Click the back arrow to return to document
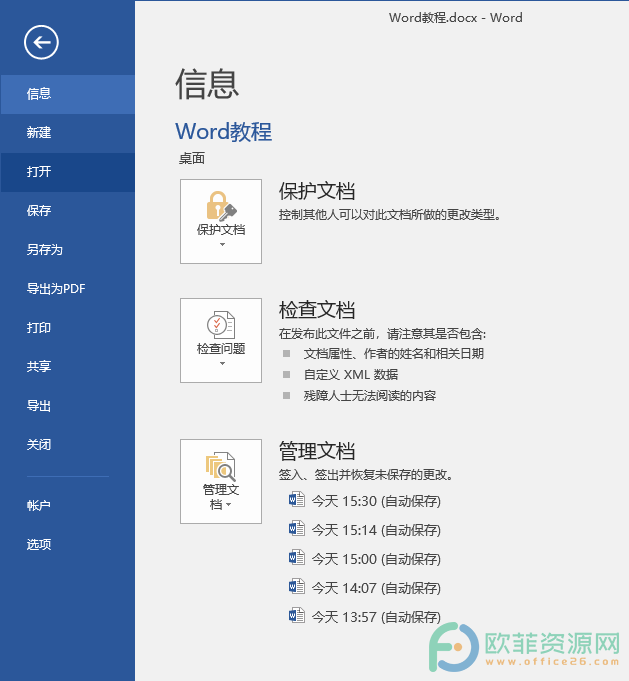Image resolution: width=629 pixels, height=681 pixels. point(41,42)
